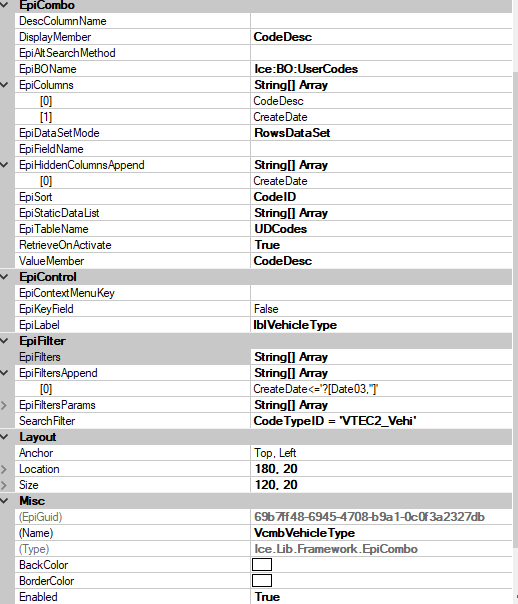Collapse the EpiHiddenColumnsAppend expander

pos(4,165)
